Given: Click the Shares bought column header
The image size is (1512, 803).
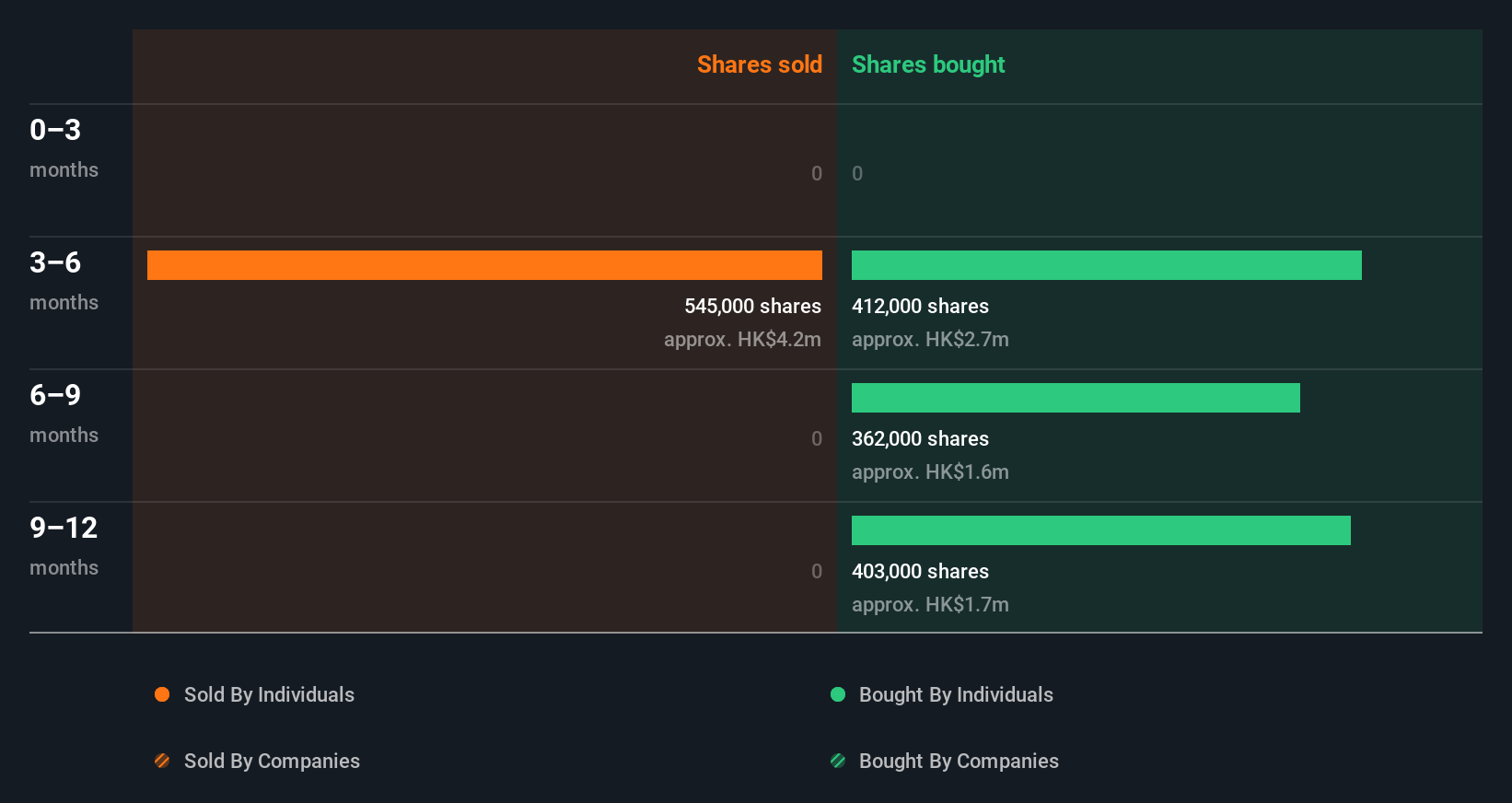Looking at the screenshot, I should (928, 64).
